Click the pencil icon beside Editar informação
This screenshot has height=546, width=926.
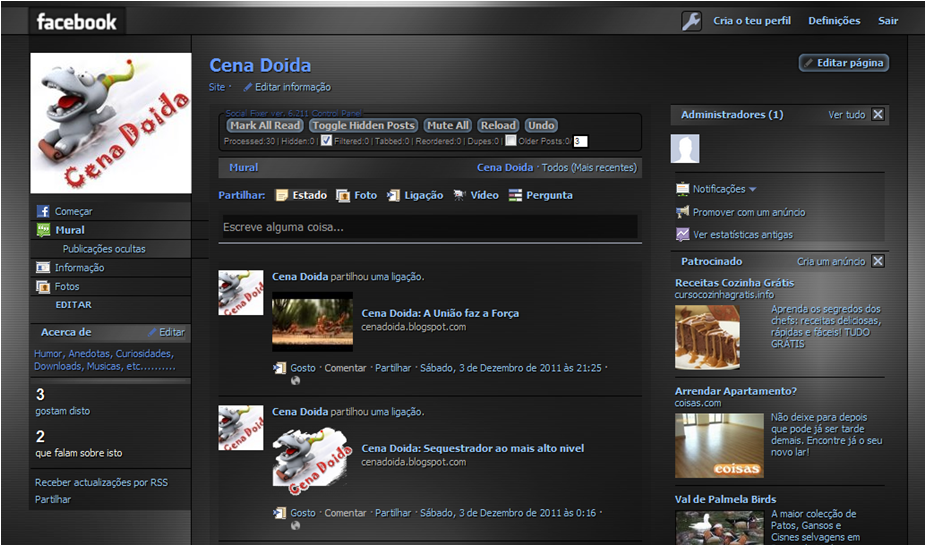(248, 87)
